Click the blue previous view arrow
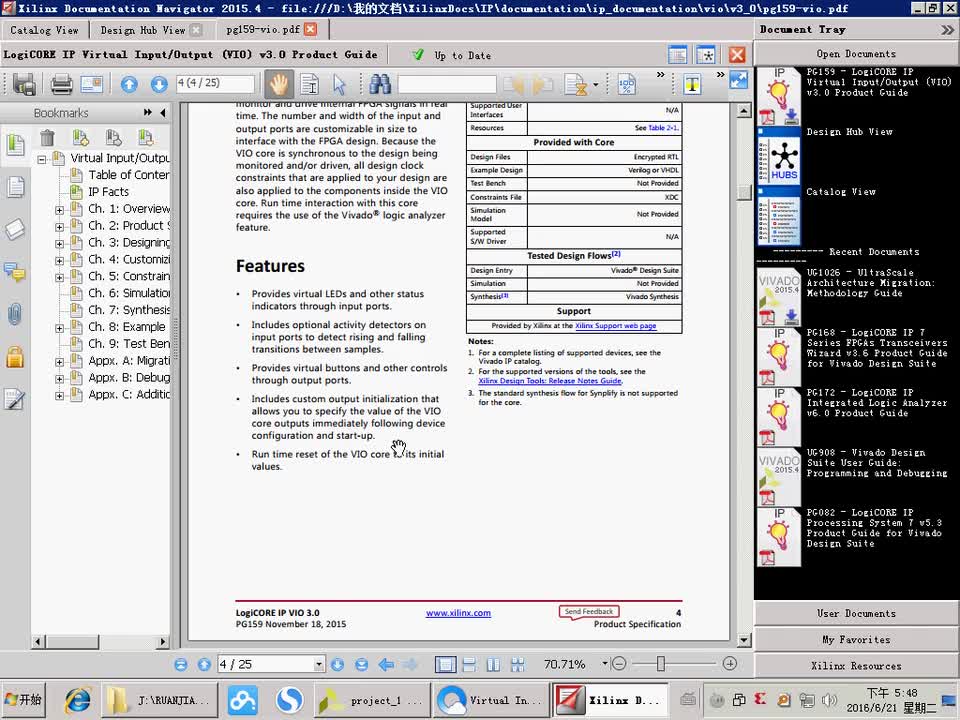The height and width of the screenshot is (720, 960). [386, 664]
